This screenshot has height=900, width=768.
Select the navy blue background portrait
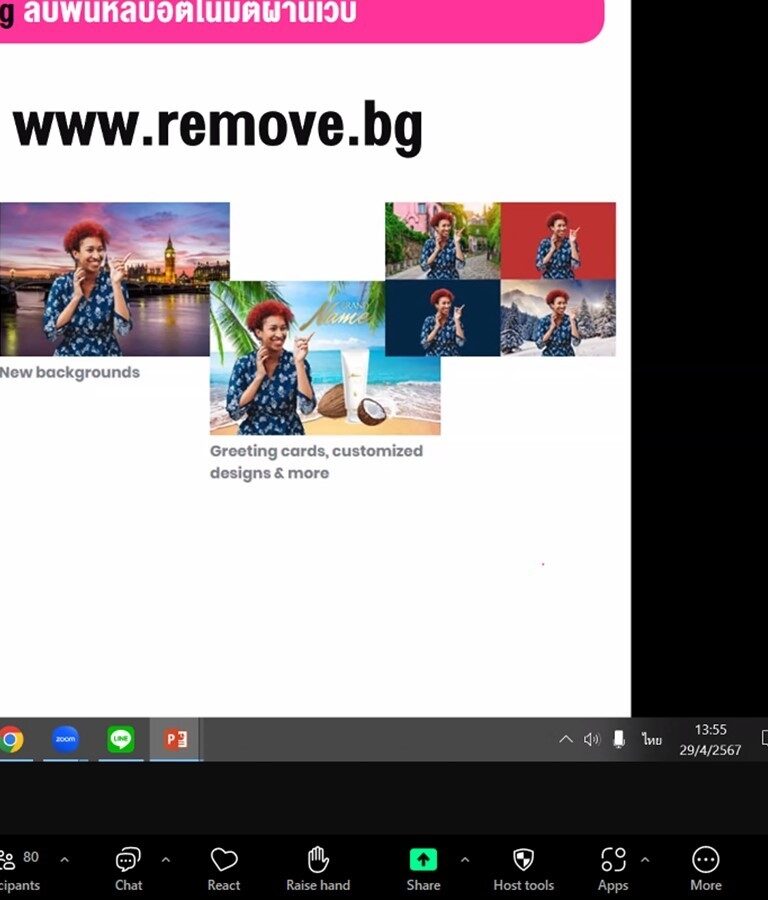(x=443, y=318)
